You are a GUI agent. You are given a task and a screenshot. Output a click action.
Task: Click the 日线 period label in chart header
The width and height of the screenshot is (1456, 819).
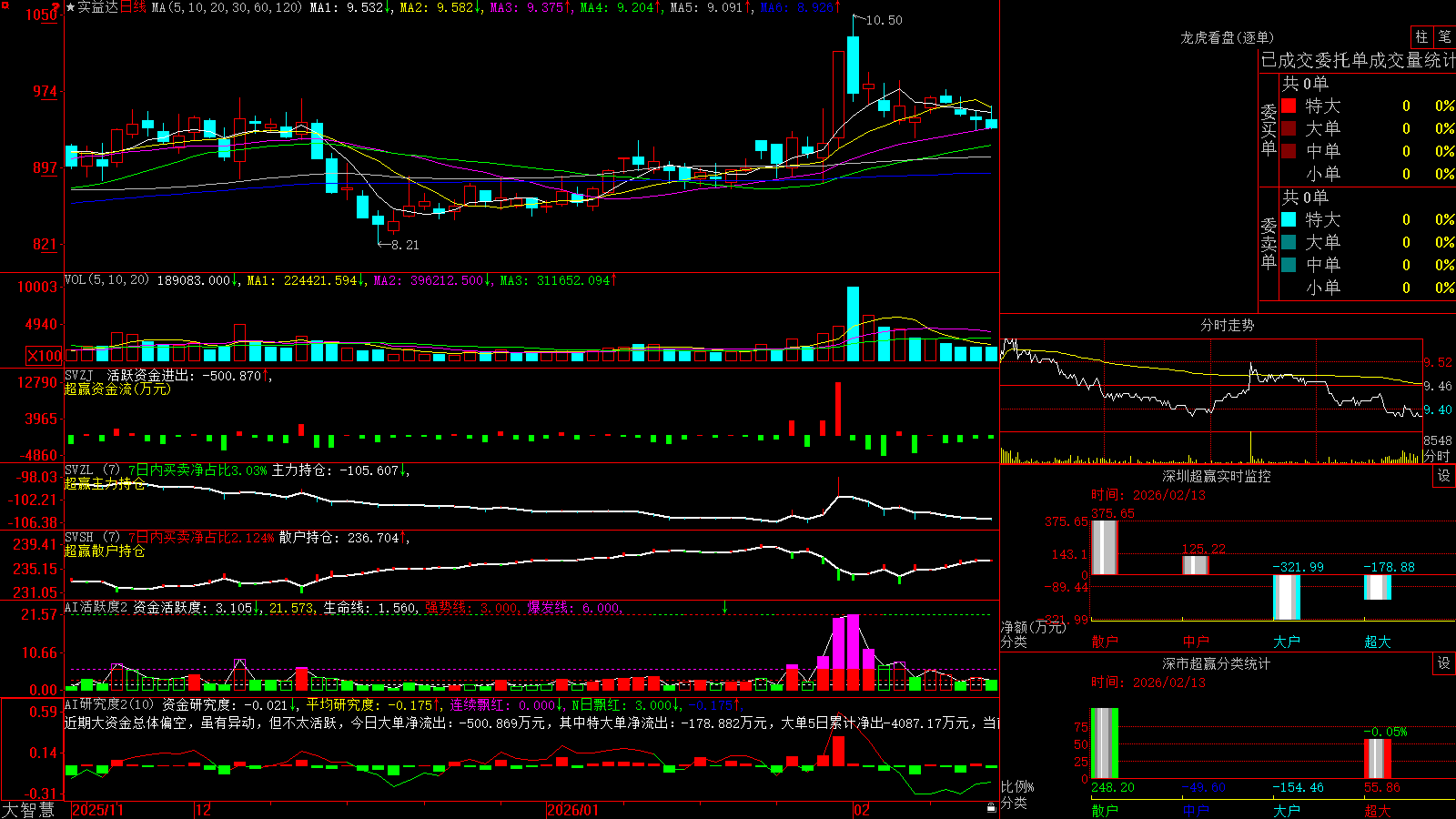pos(133,7)
